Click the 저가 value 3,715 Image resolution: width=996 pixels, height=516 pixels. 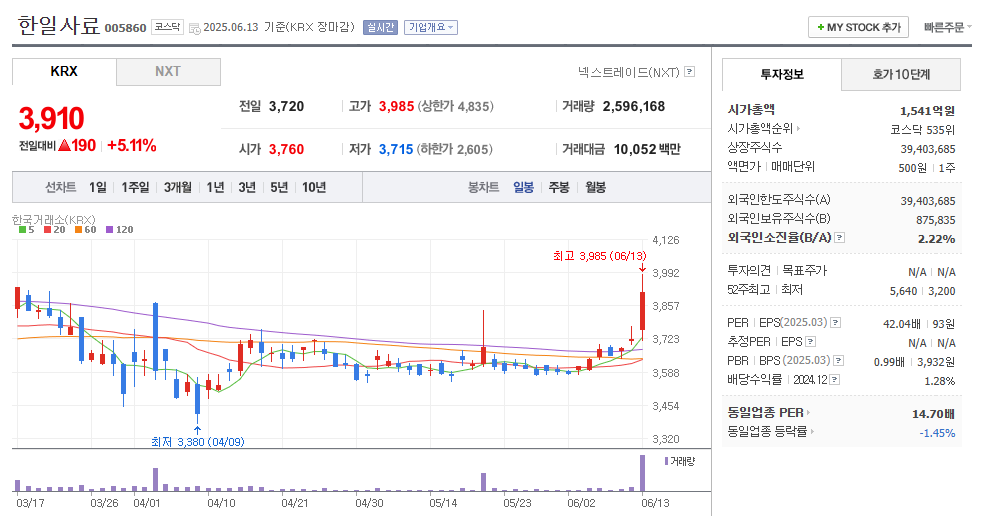point(396,149)
